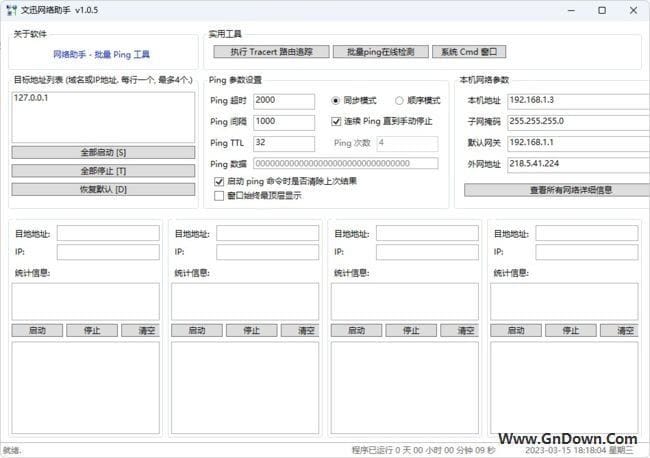Focus IP field in the third ping panel
650x458 pixels.
(427, 252)
